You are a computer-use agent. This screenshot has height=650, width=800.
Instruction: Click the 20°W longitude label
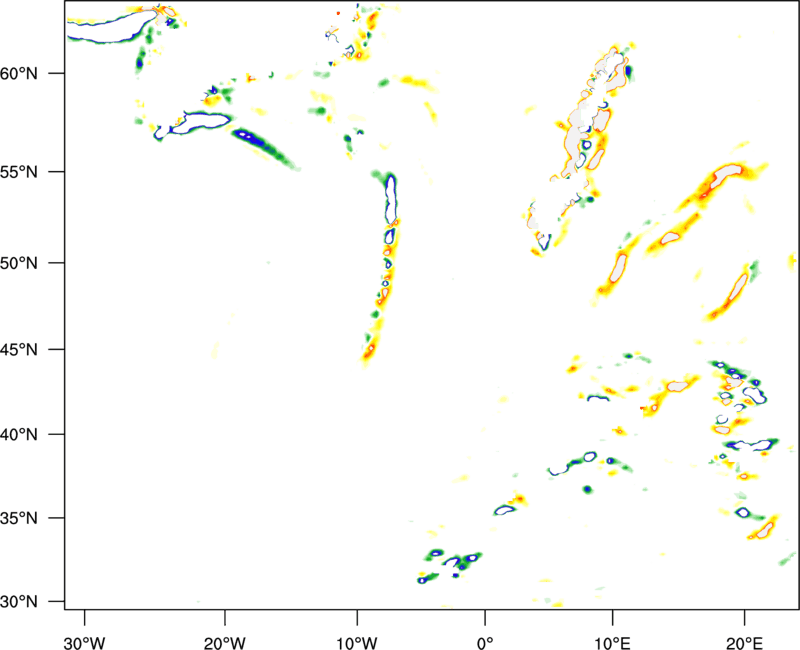(x=224, y=643)
